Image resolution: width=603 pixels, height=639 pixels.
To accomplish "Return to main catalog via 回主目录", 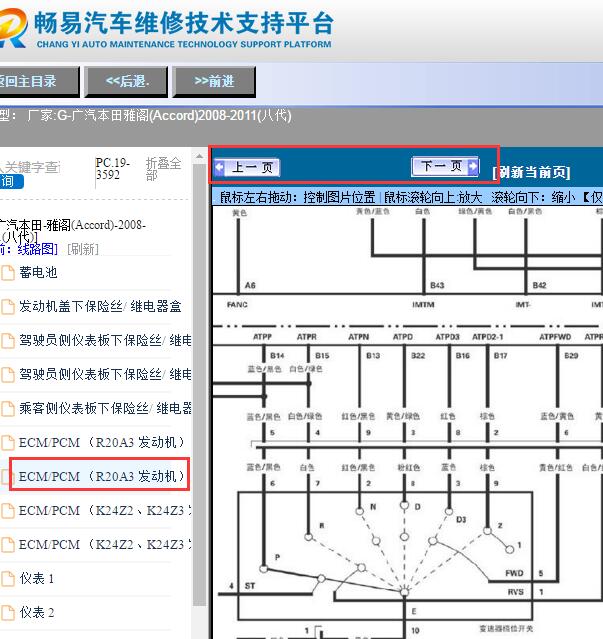I will pyautogui.click(x=39, y=82).
